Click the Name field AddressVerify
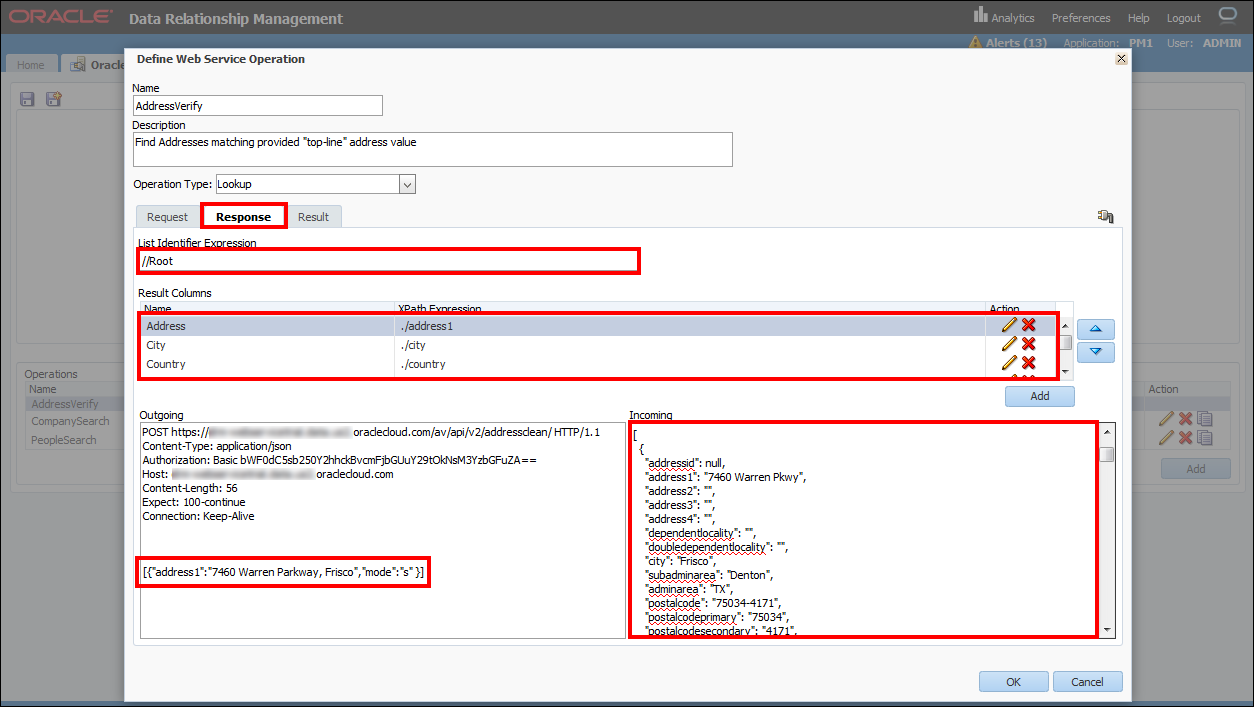 (x=257, y=105)
